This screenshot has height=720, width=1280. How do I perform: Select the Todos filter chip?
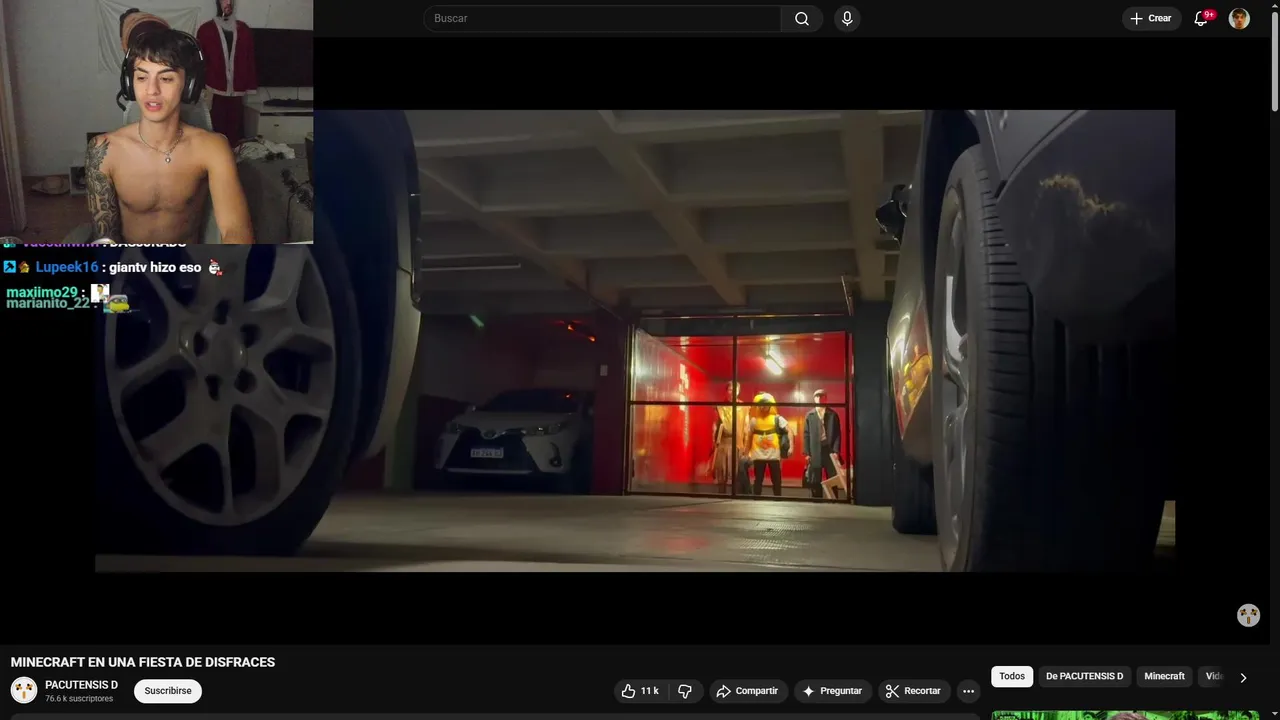(1012, 676)
